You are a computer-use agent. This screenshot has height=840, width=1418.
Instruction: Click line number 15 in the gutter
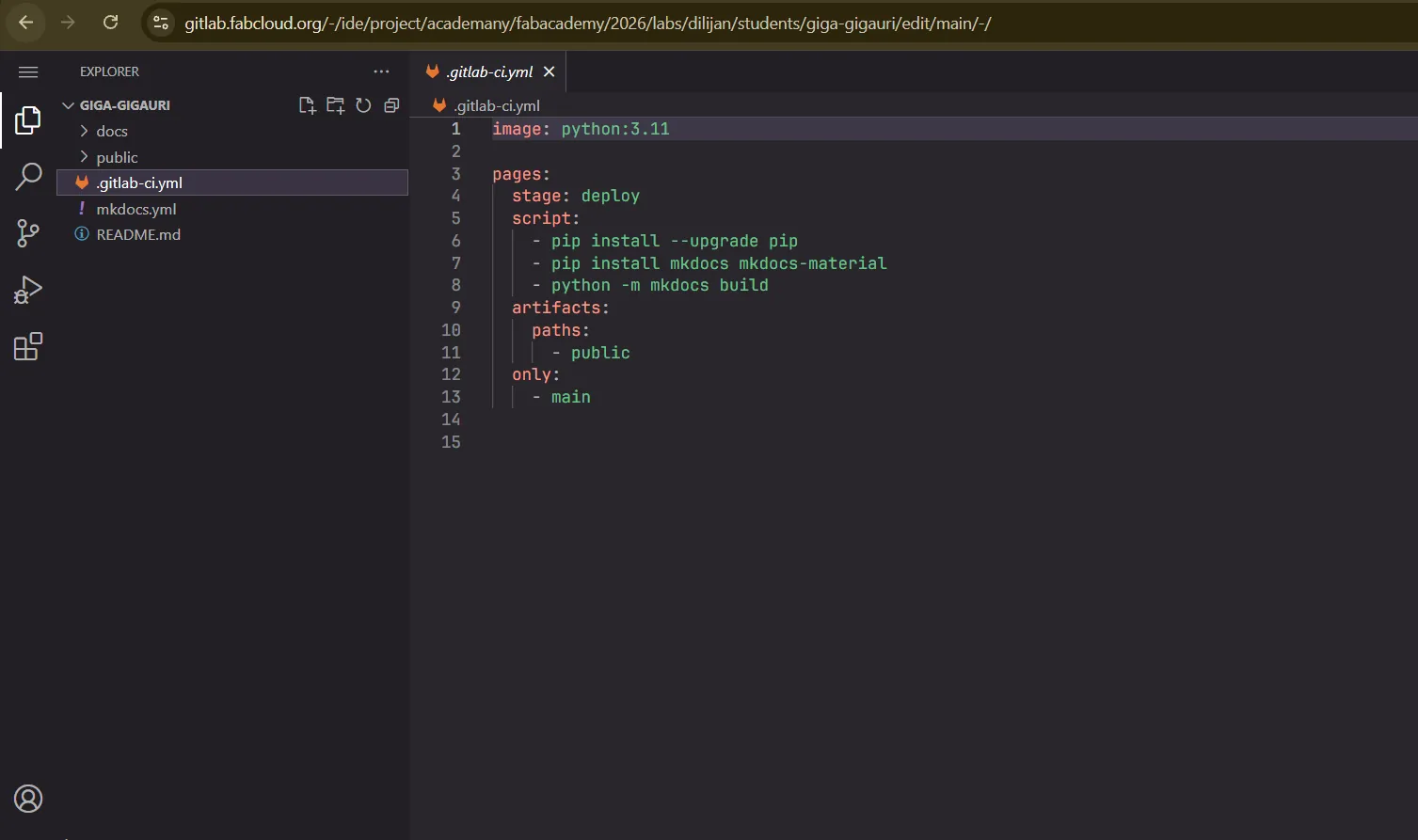click(x=451, y=442)
